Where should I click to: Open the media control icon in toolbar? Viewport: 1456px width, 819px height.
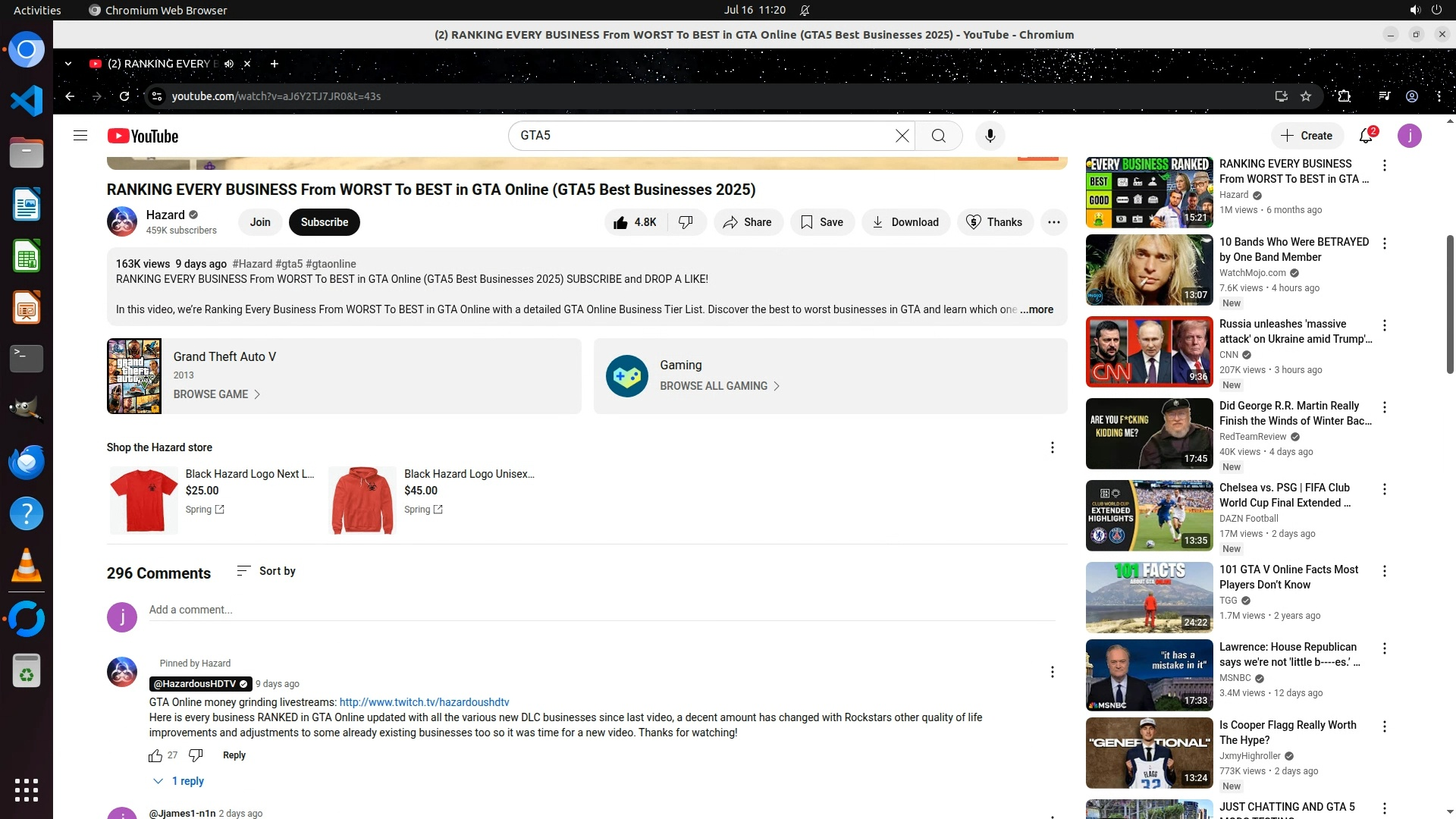point(1385,96)
